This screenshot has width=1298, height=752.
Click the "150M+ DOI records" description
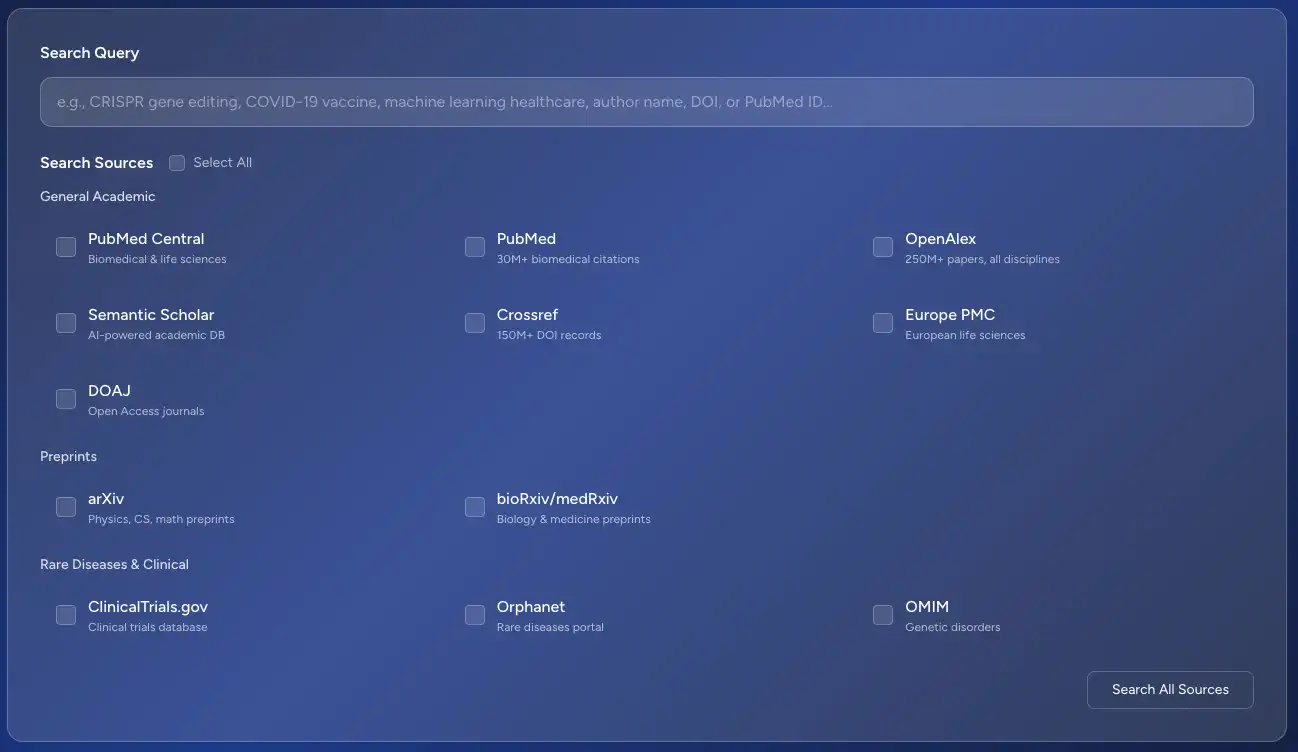[x=549, y=336]
